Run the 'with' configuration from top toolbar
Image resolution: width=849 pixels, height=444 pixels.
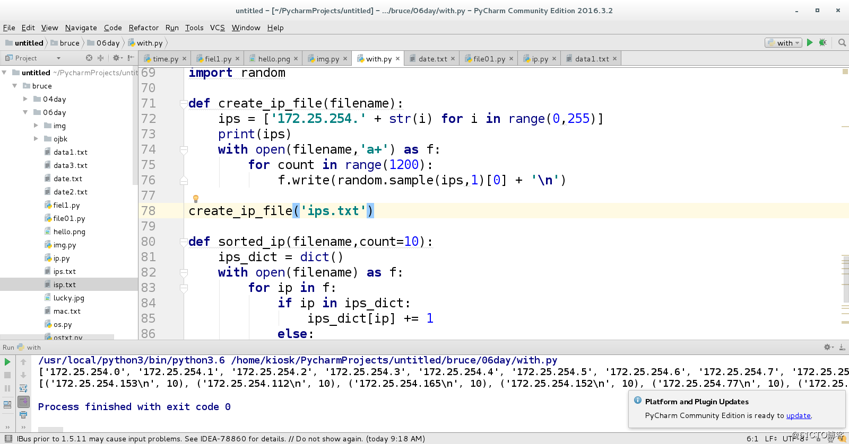[x=810, y=43]
